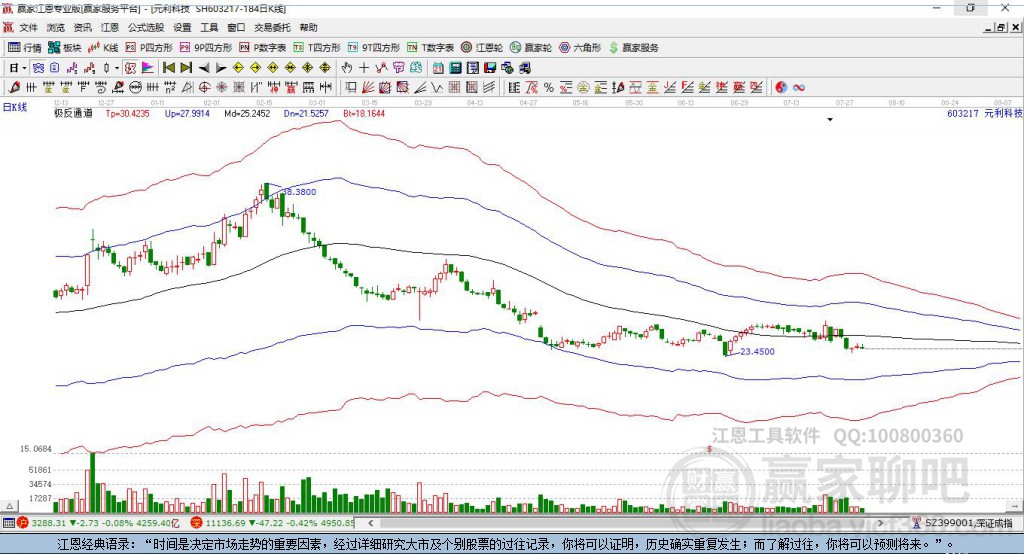Click the Shenzhen index 11136.69 status entry
This screenshot has height=554, width=1024.
click(273, 523)
